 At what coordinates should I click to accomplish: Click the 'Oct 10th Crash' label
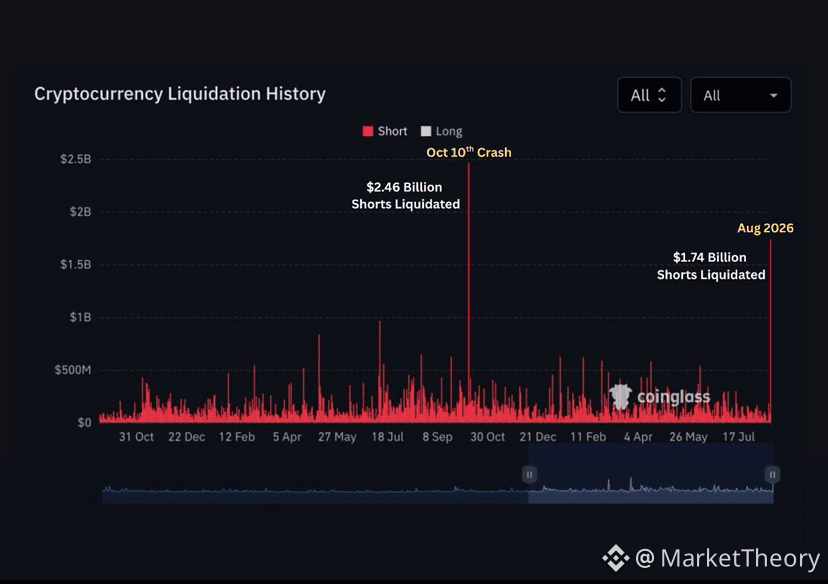(469, 152)
